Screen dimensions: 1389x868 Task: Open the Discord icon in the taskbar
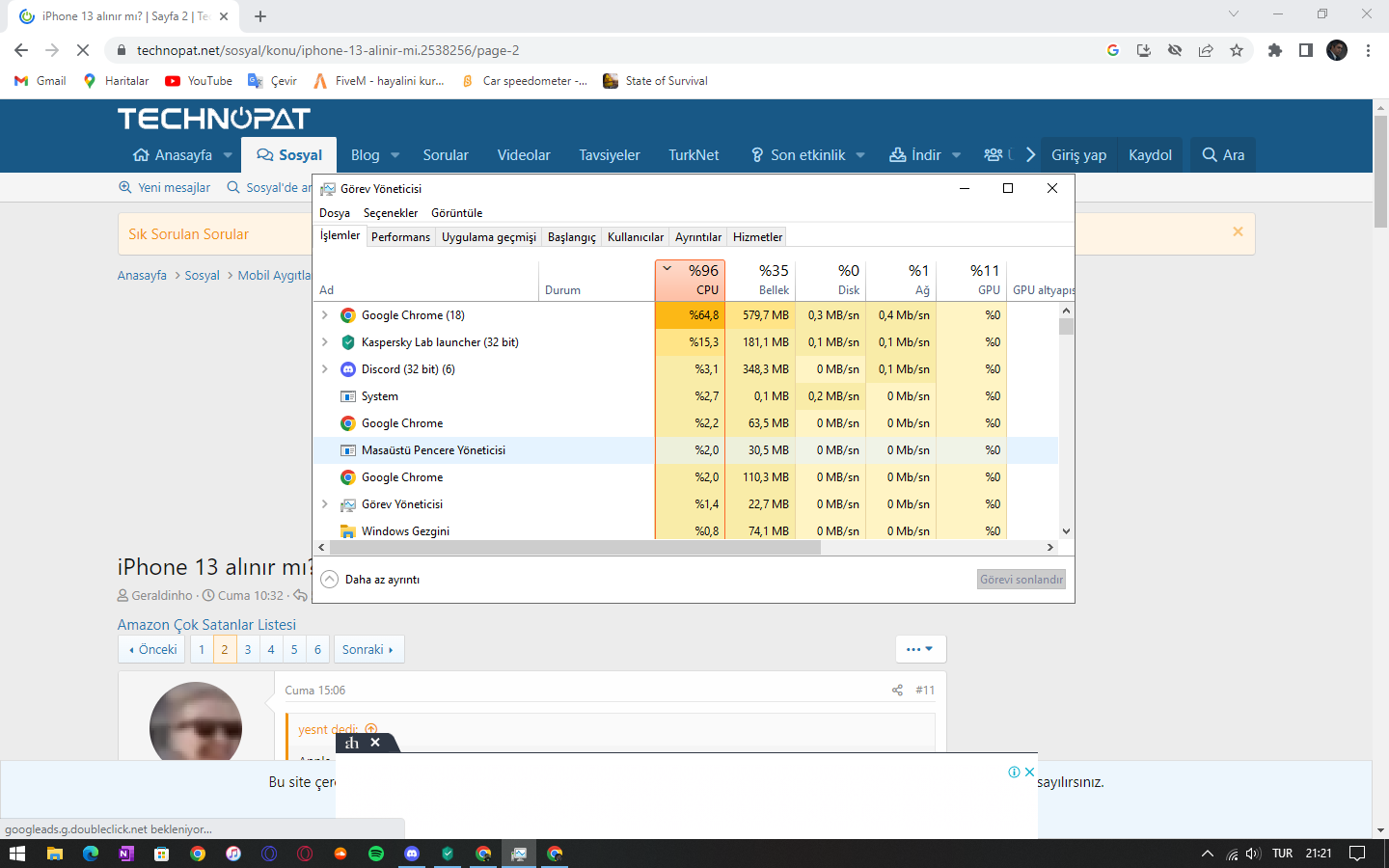(412, 854)
